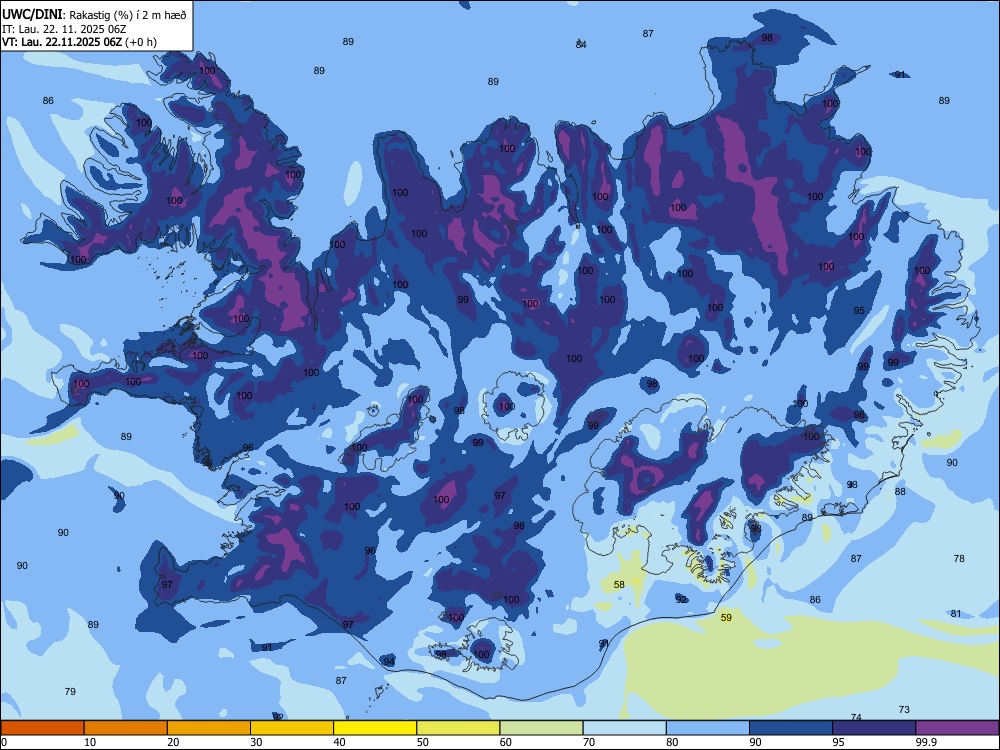1000x750 pixels.
Task: Click the purple above-99.9 legend swatch
Action: click(957, 728)
